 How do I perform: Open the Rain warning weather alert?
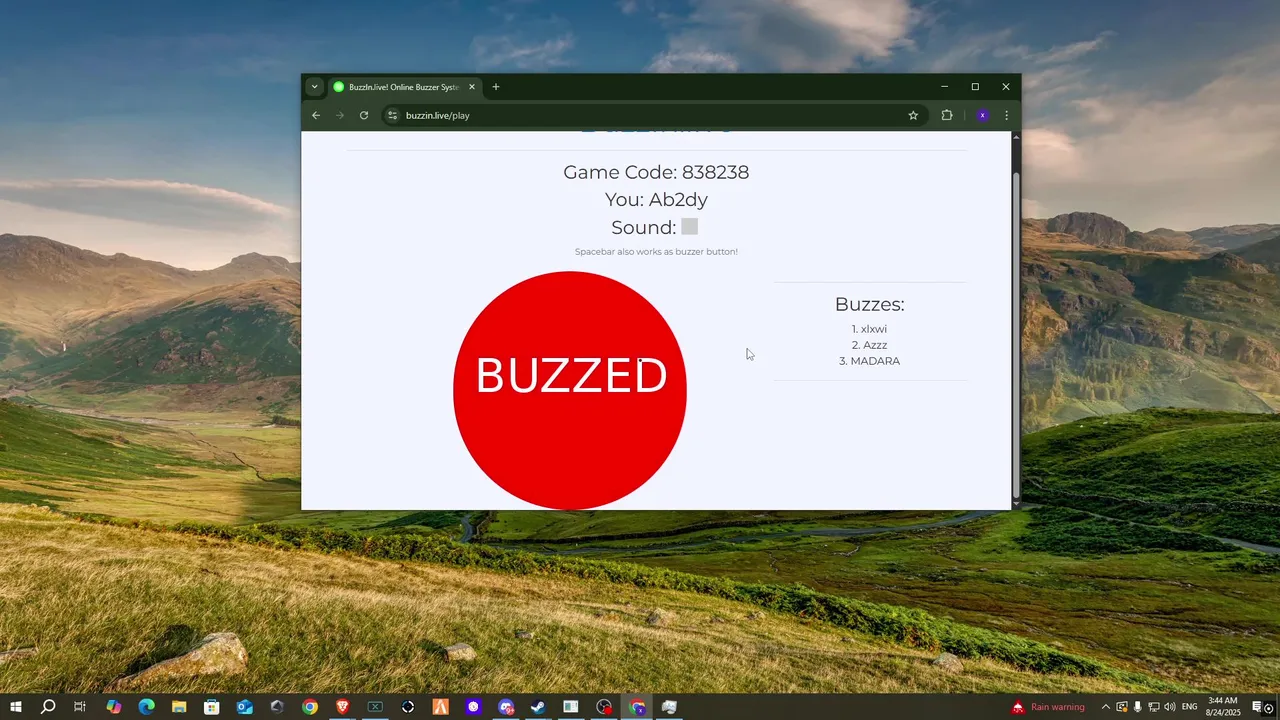1048,707
